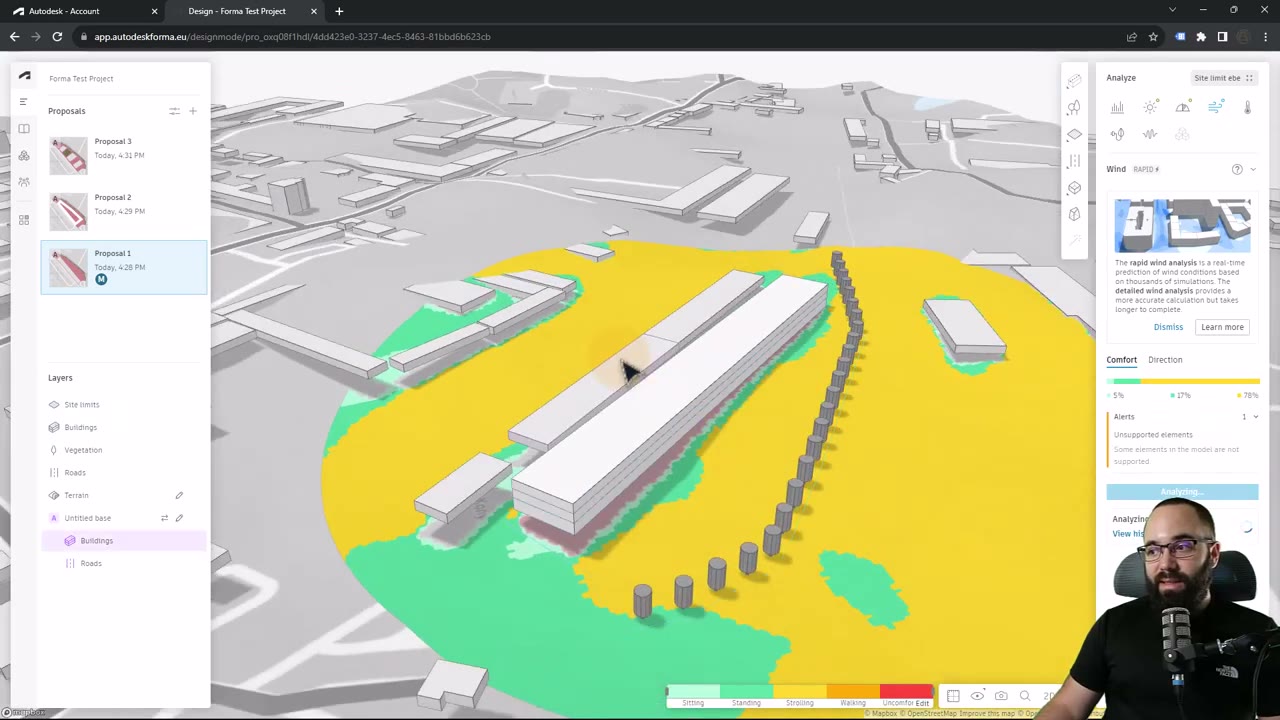This screenshot has width=1280, height=720.
Task: Open browser extensions puzzle icon
Action: tap(1201, 37)
